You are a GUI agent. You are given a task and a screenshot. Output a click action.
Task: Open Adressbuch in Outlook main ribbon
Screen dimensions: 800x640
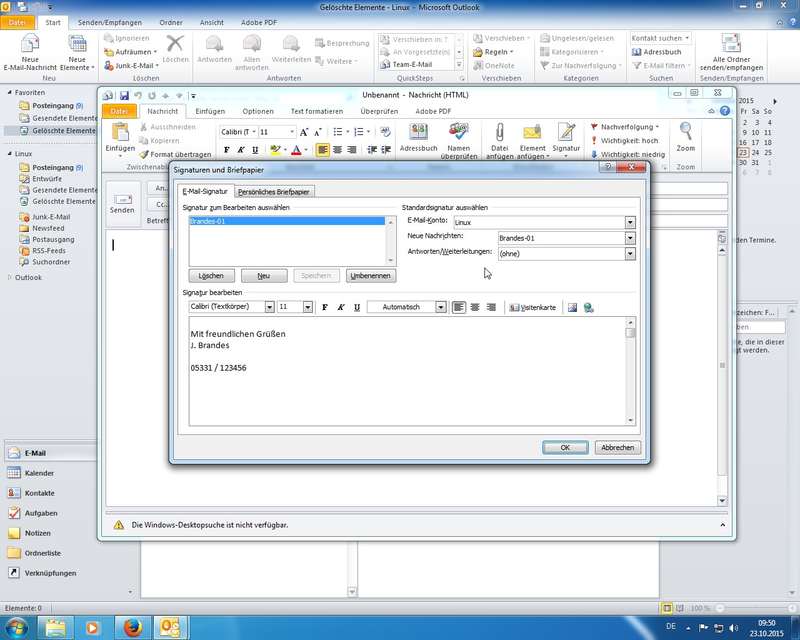click(x=656, y=52)
